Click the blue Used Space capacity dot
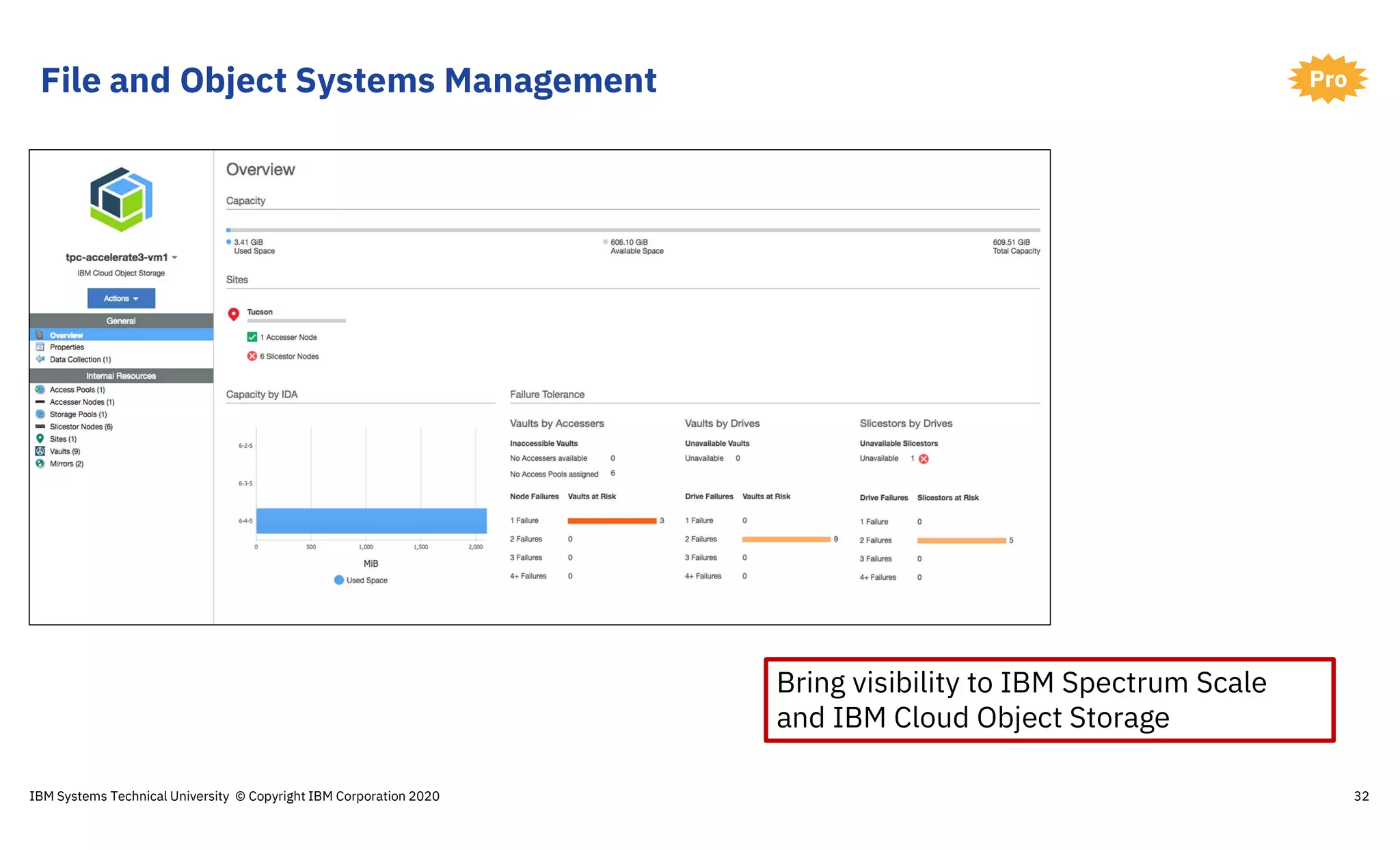Screen dimensions: 1400x850 229,242
